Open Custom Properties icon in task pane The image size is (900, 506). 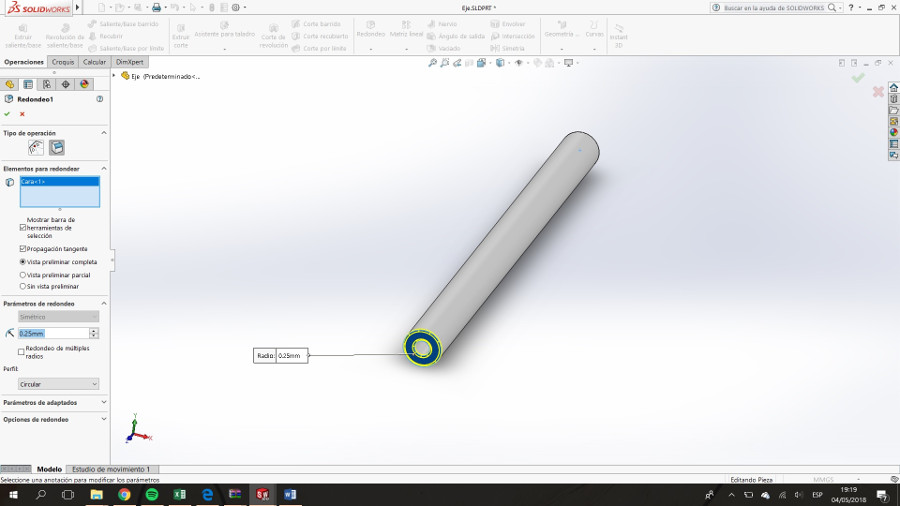894,144
